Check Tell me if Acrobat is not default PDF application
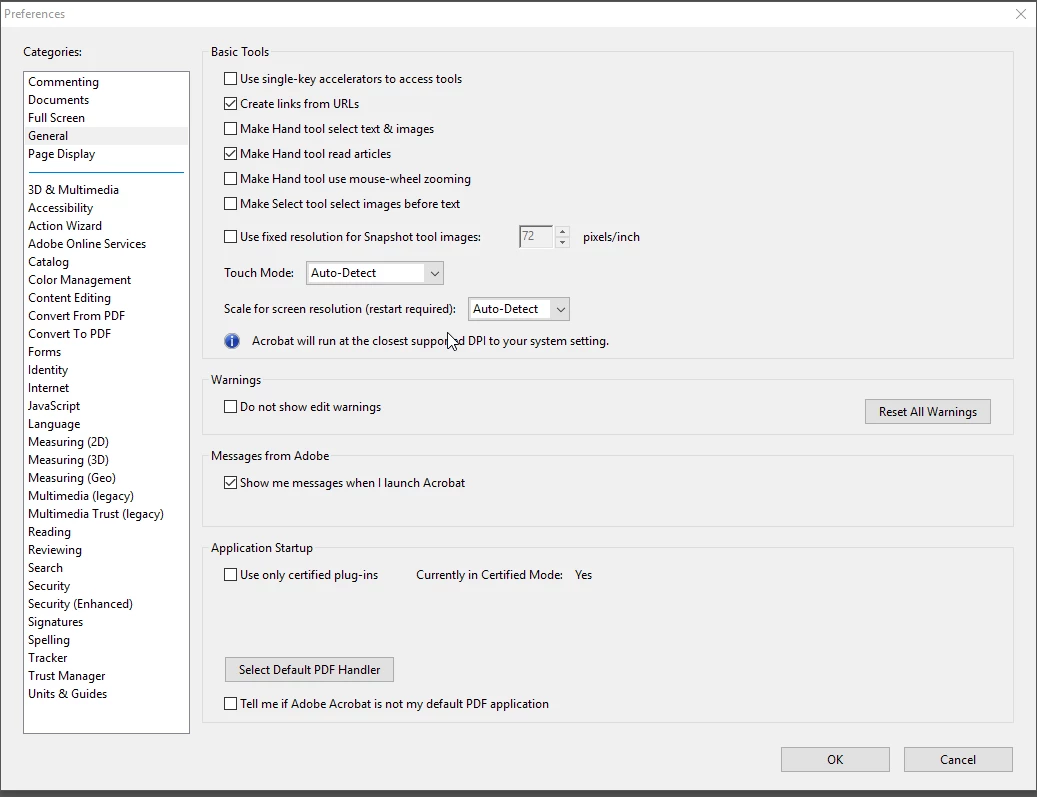 click(x=230, y=704)
